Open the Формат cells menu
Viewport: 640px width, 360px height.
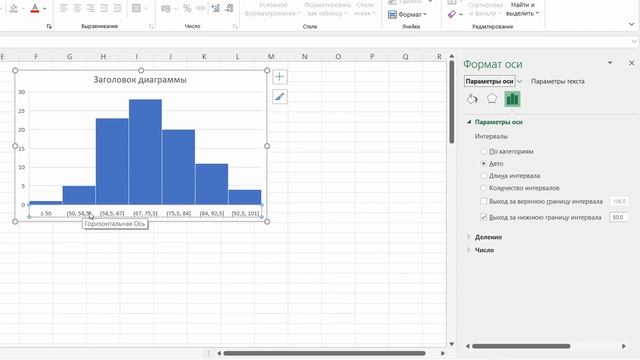(407, 14)
